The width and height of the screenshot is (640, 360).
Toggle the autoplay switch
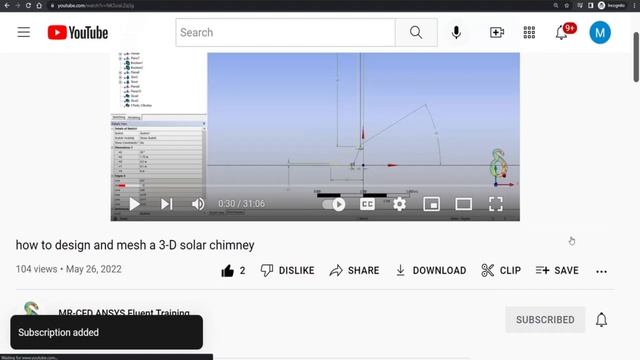[x=333, y=204]
